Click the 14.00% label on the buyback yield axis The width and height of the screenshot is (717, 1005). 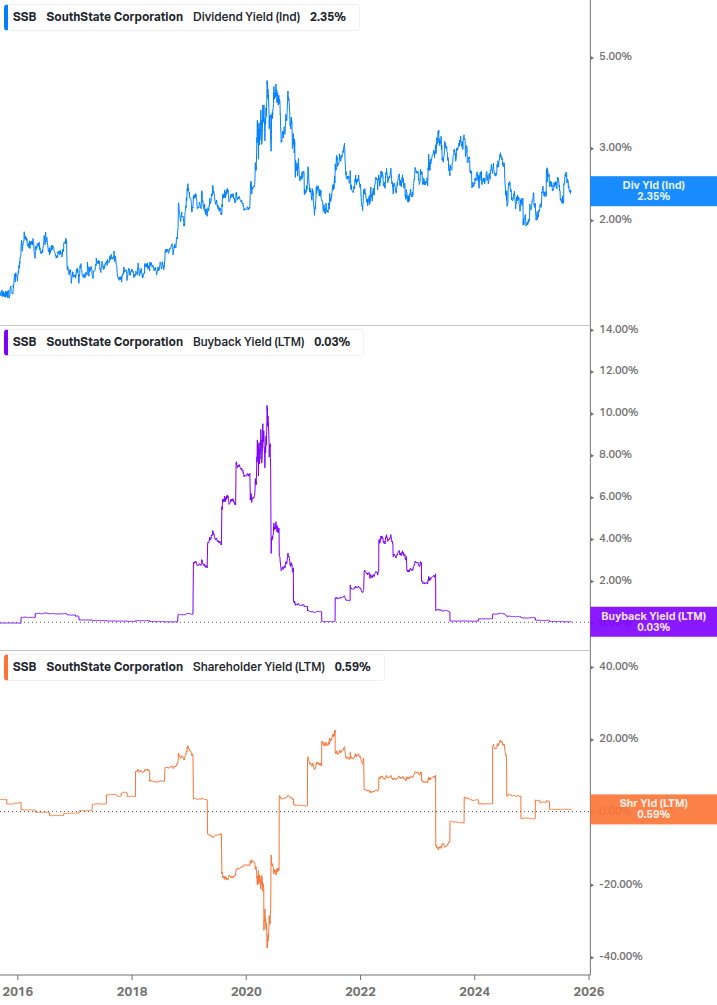[x=617, y=329]
